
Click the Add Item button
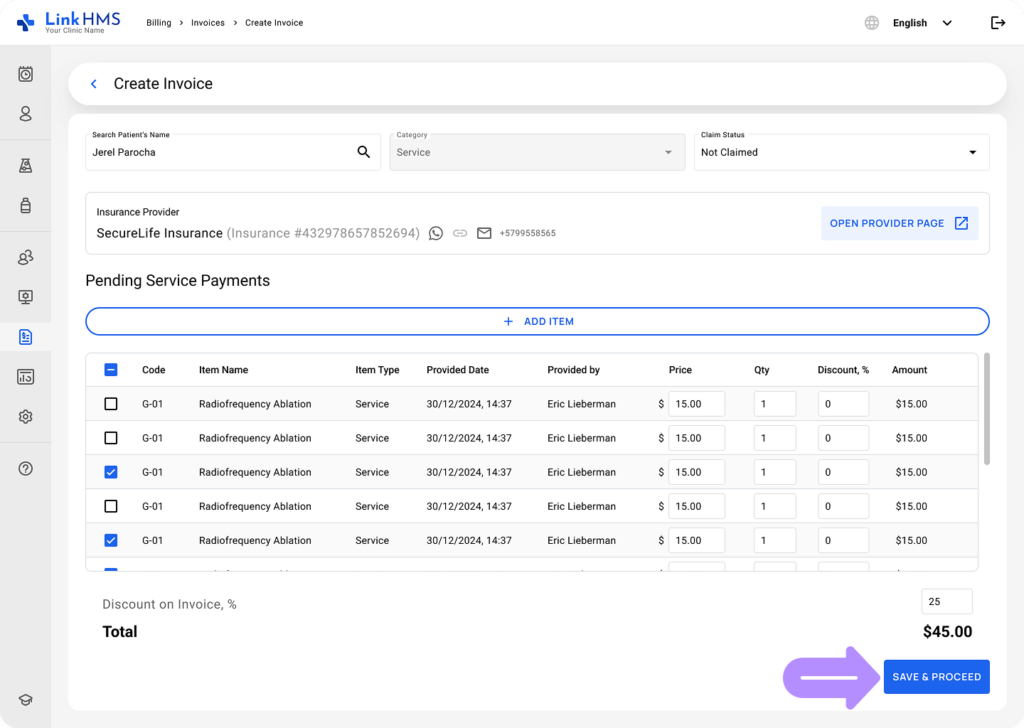(537, 321)
